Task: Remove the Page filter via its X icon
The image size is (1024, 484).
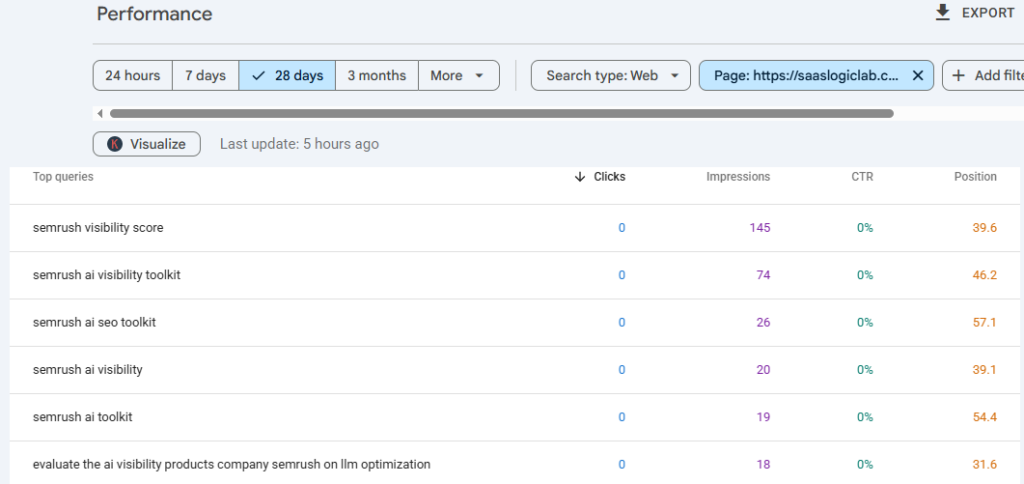Action: tap(918, 76)
